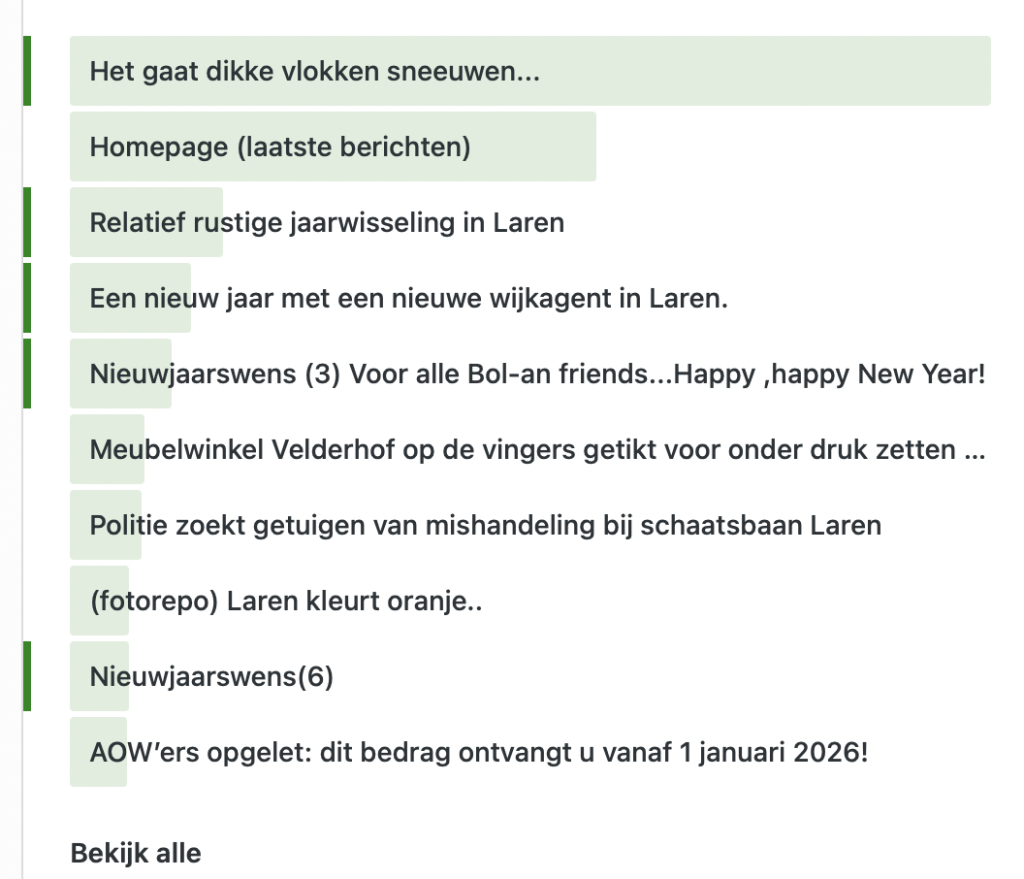
Task: Click green marker beside 'Nieuwjaarswens (3)'
Action: click(27, 374)
